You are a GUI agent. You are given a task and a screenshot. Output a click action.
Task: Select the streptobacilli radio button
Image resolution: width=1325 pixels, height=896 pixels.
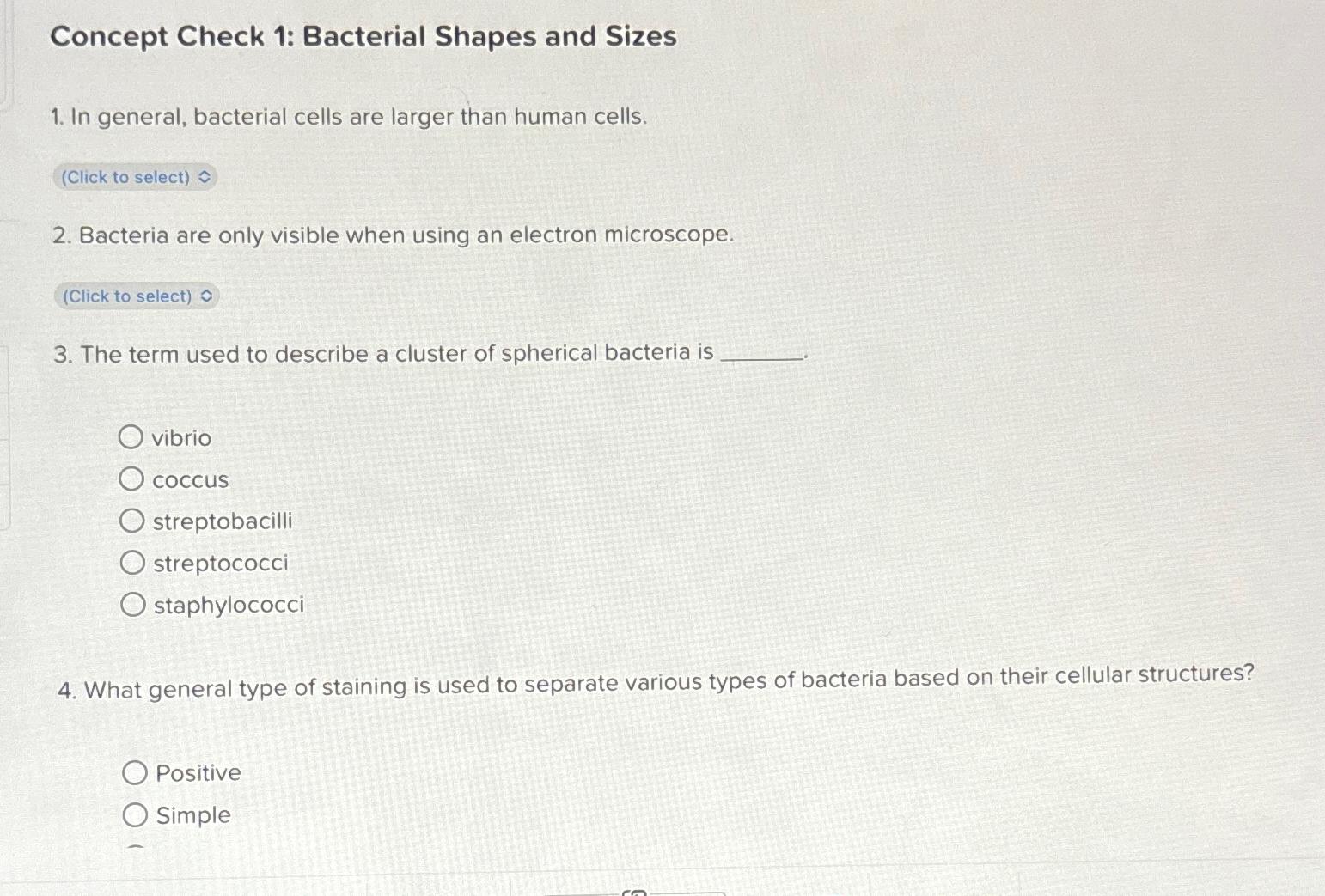[133, 520]
